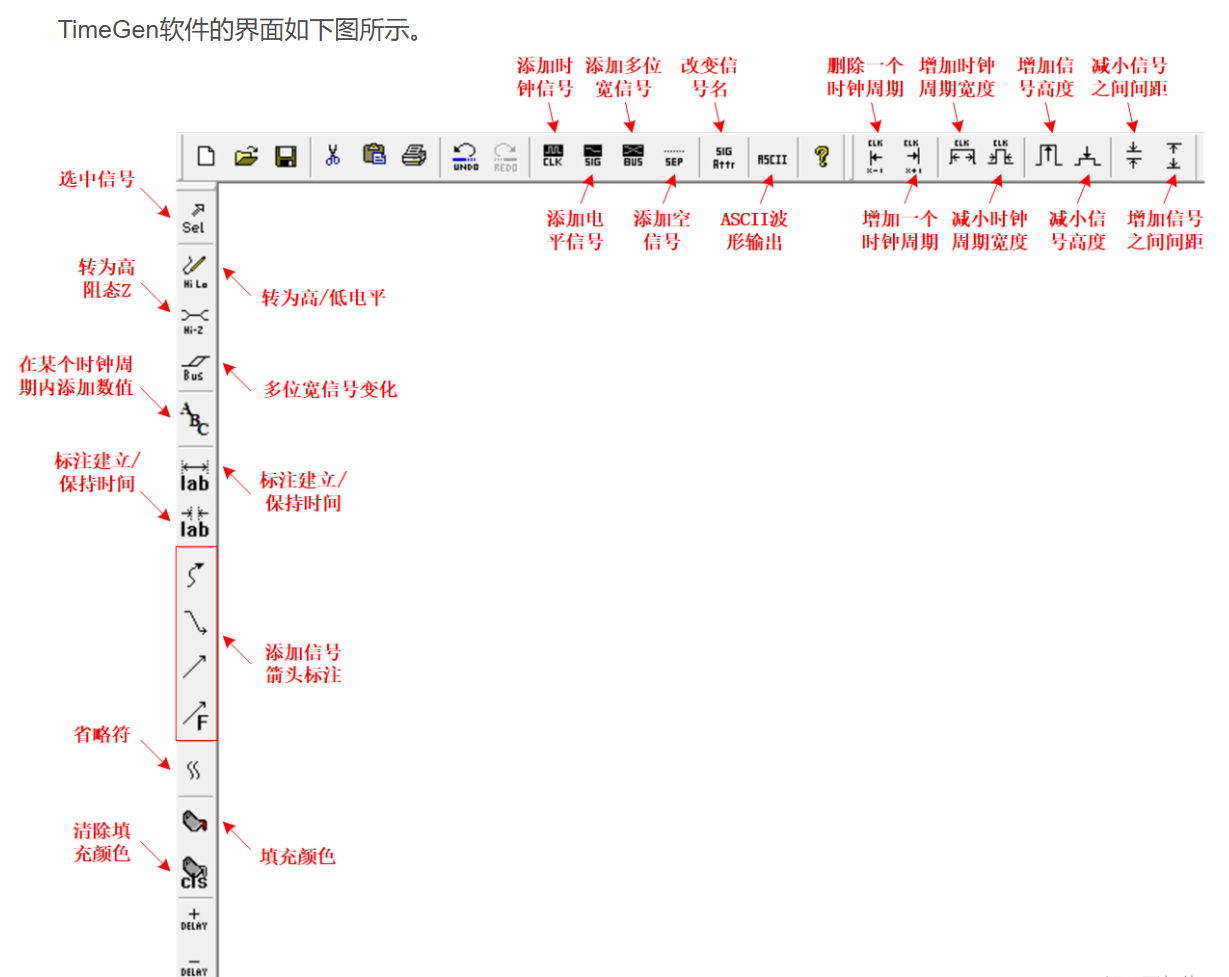
Task: Select the ABC text value tool
Action: pyautogui.click(x=195, y=419)
